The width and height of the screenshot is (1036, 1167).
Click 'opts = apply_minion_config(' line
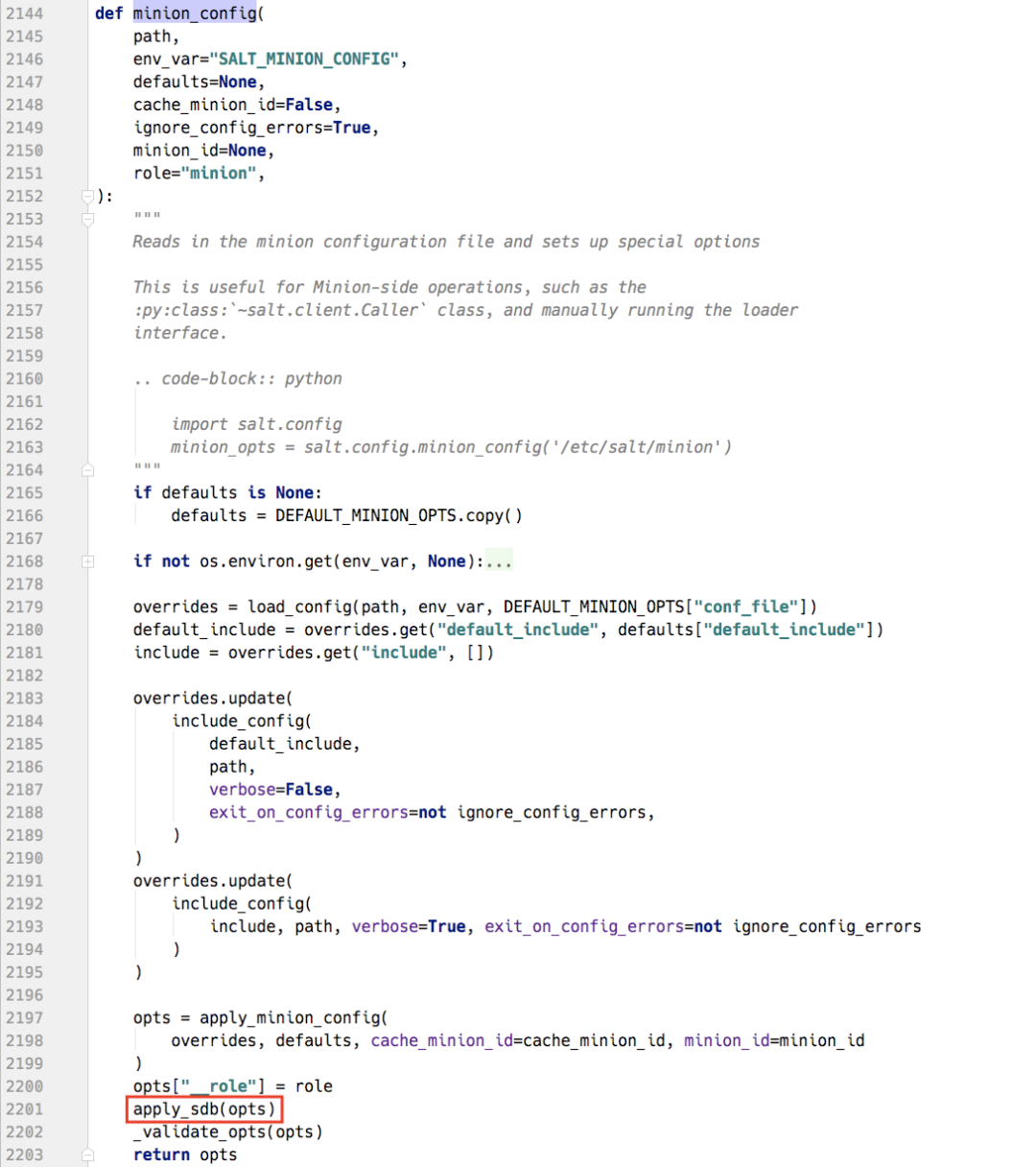coord(261,1017)
